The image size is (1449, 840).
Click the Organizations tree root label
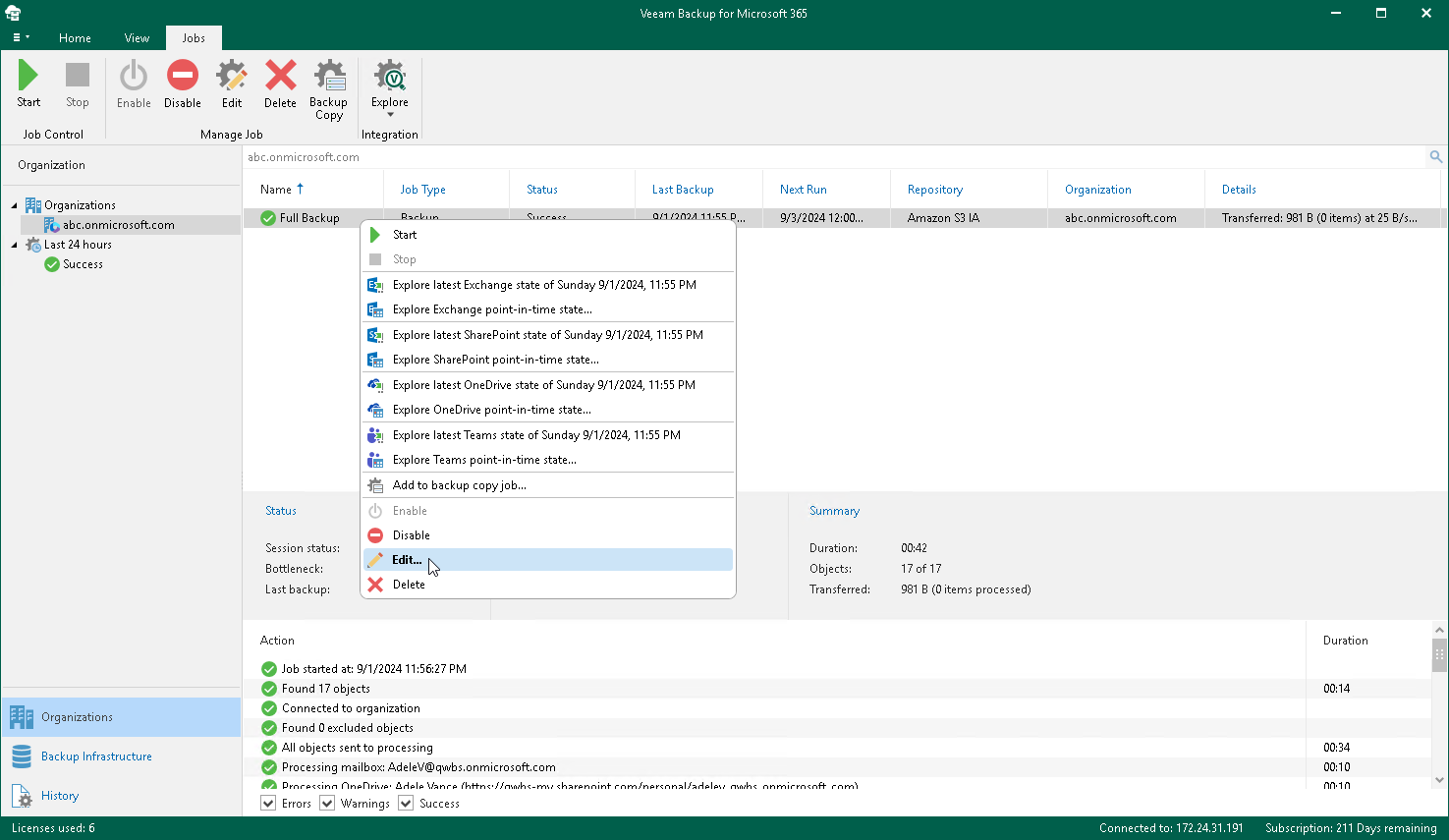click(x=80, y=205)
